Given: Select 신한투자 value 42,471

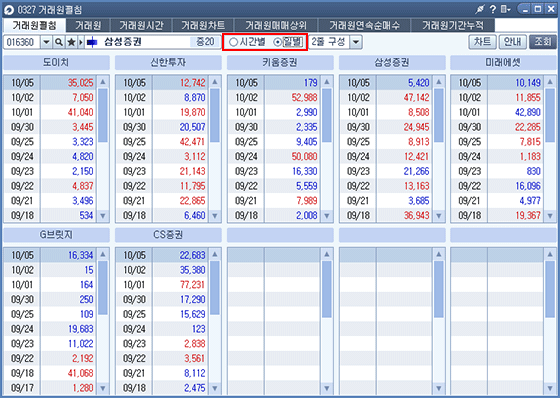Looking at the screenshot, I should 192,142.
